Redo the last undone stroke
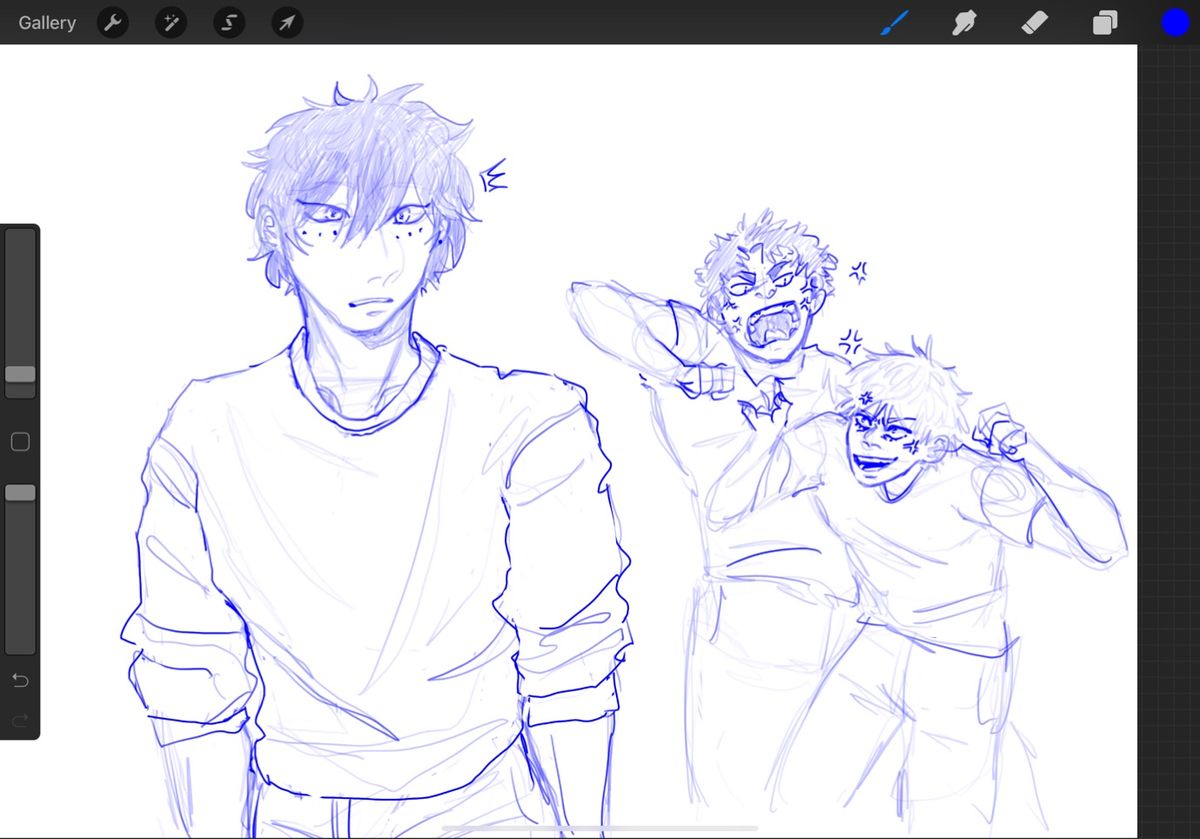The image size is (1200, 839). pyautogui.click(x=20, y=720)
